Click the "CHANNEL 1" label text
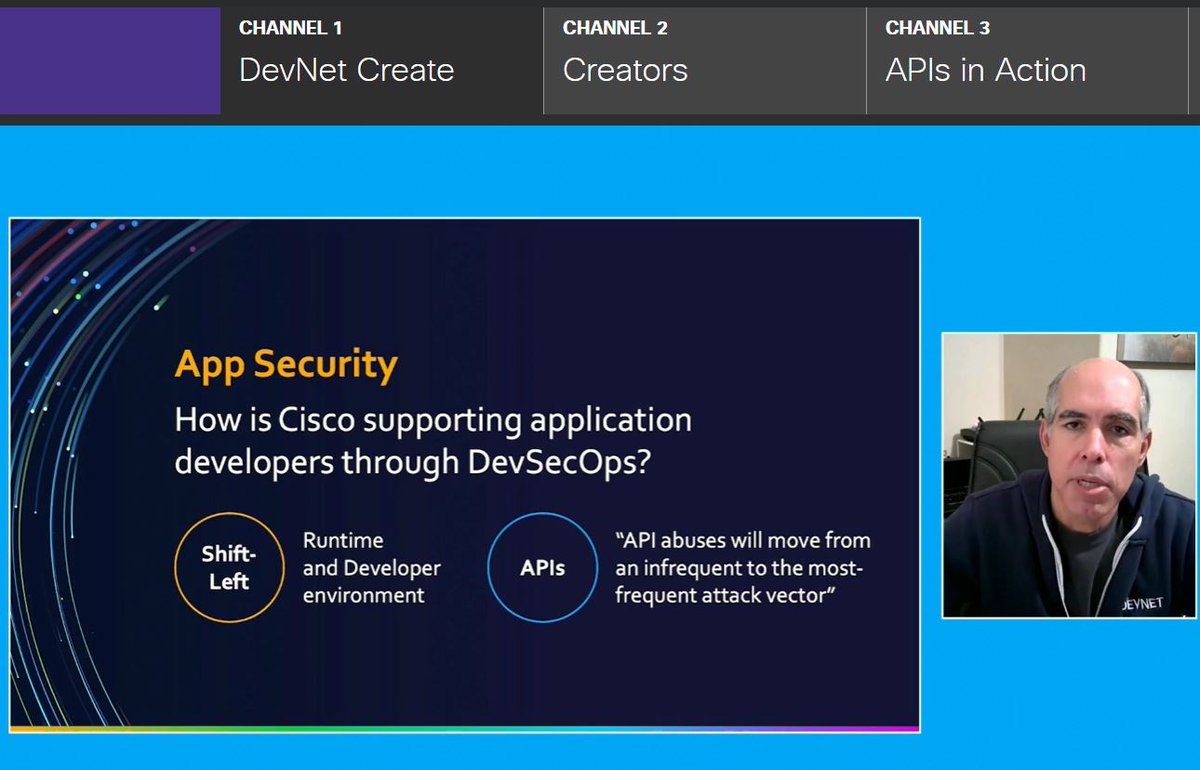The height and width of the screenshot is (770, 1200). pyautogui.click(x=291, y=28)
